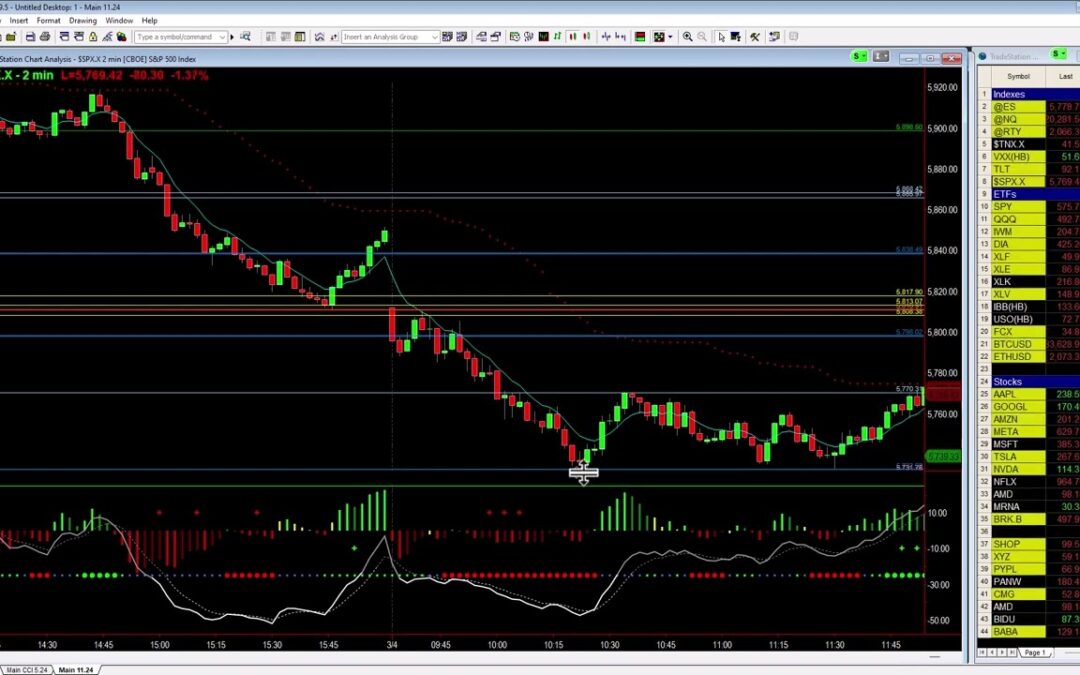Open the Drawing menu

tap(83, 20)
